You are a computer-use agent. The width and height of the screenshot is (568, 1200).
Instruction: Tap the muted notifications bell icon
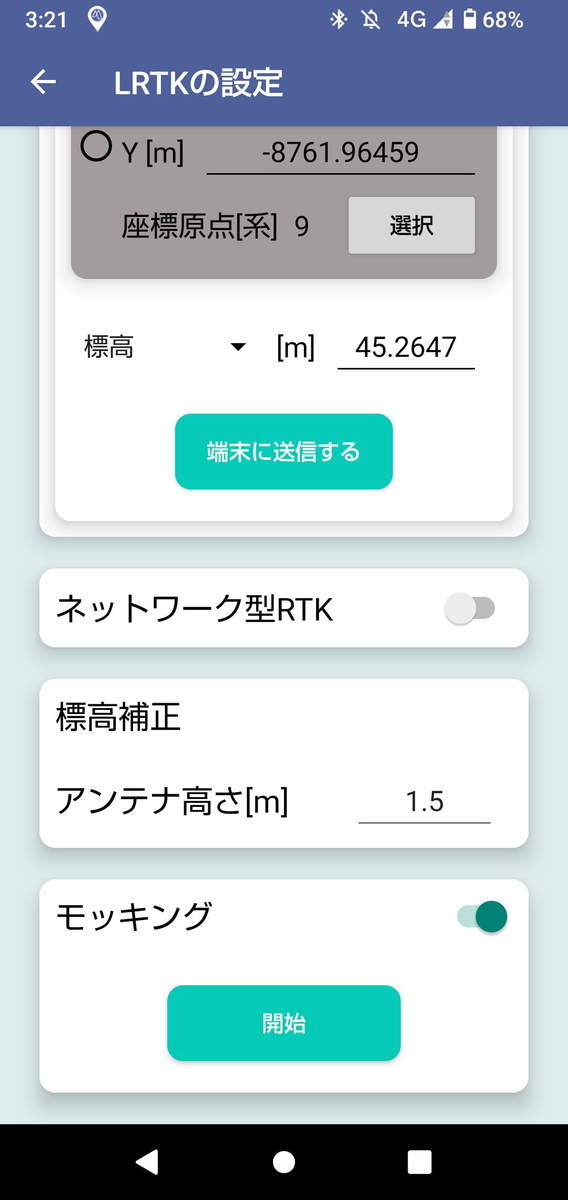(370, 19)
